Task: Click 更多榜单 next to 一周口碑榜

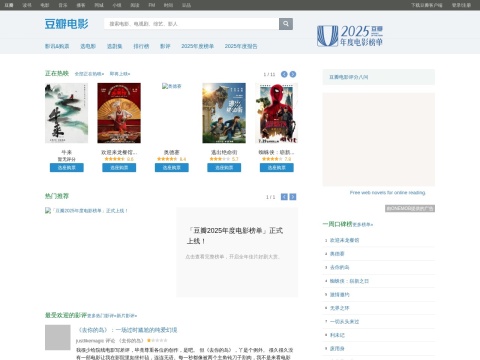Action: [x=363, y=225]
